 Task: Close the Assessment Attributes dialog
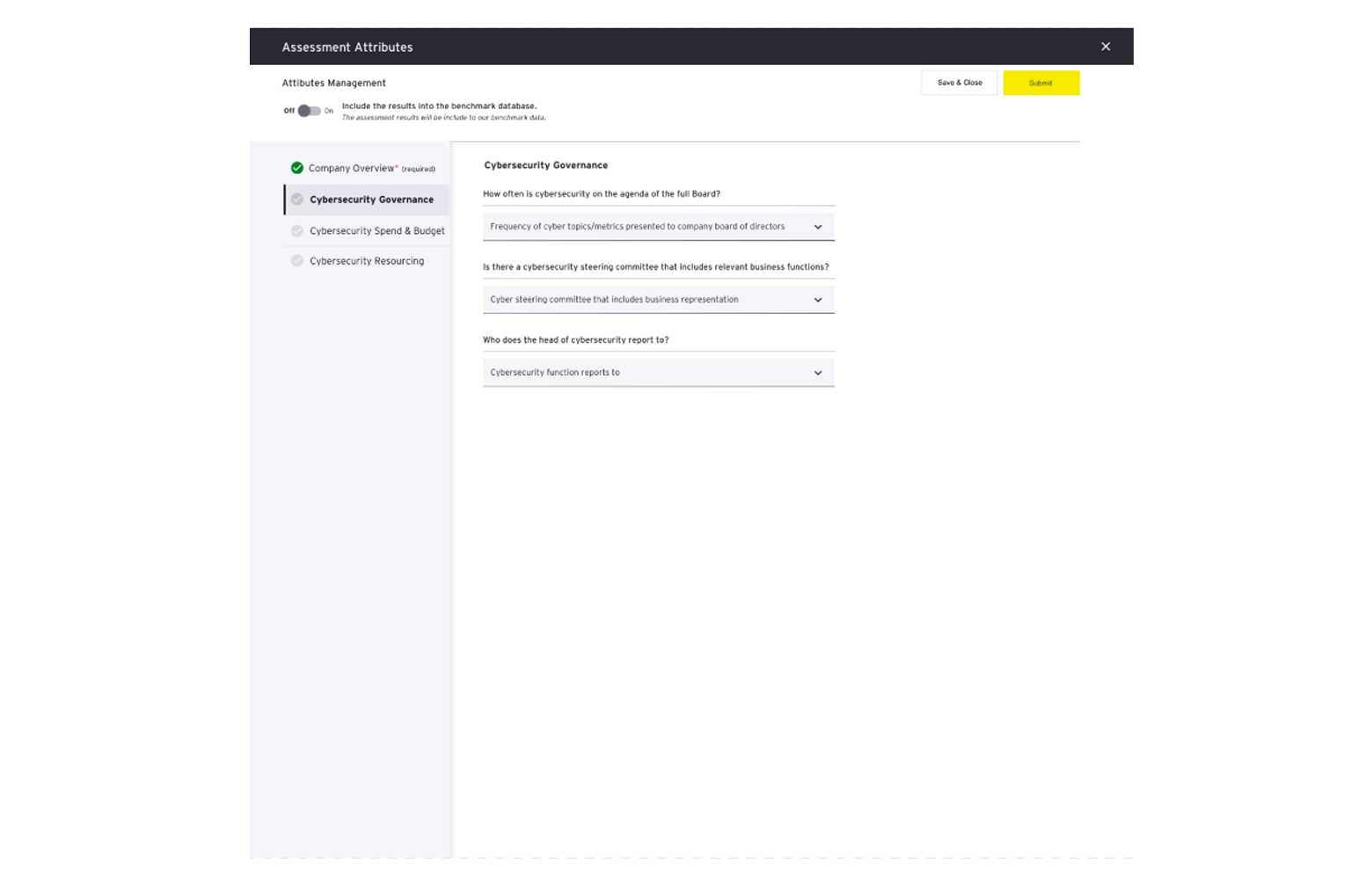pyautogui.click(x=1106, y=47)
